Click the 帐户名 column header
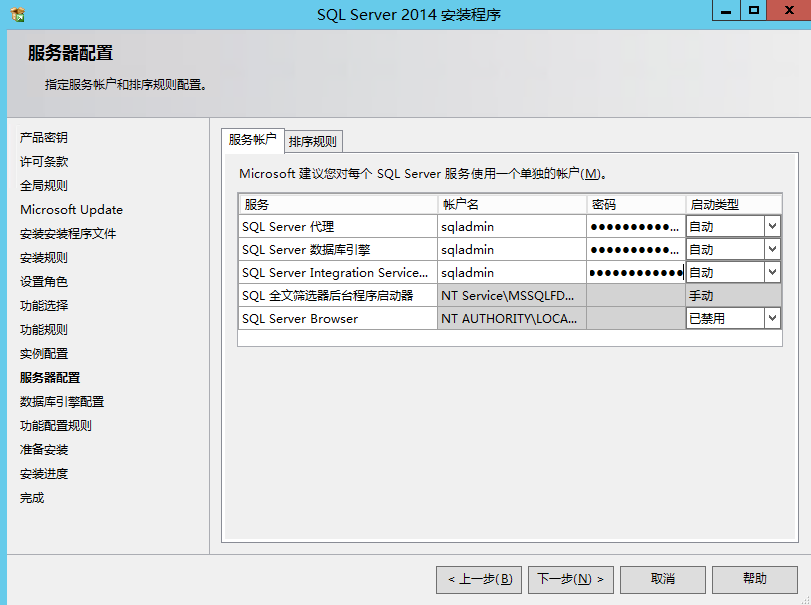 pos(512,205)
